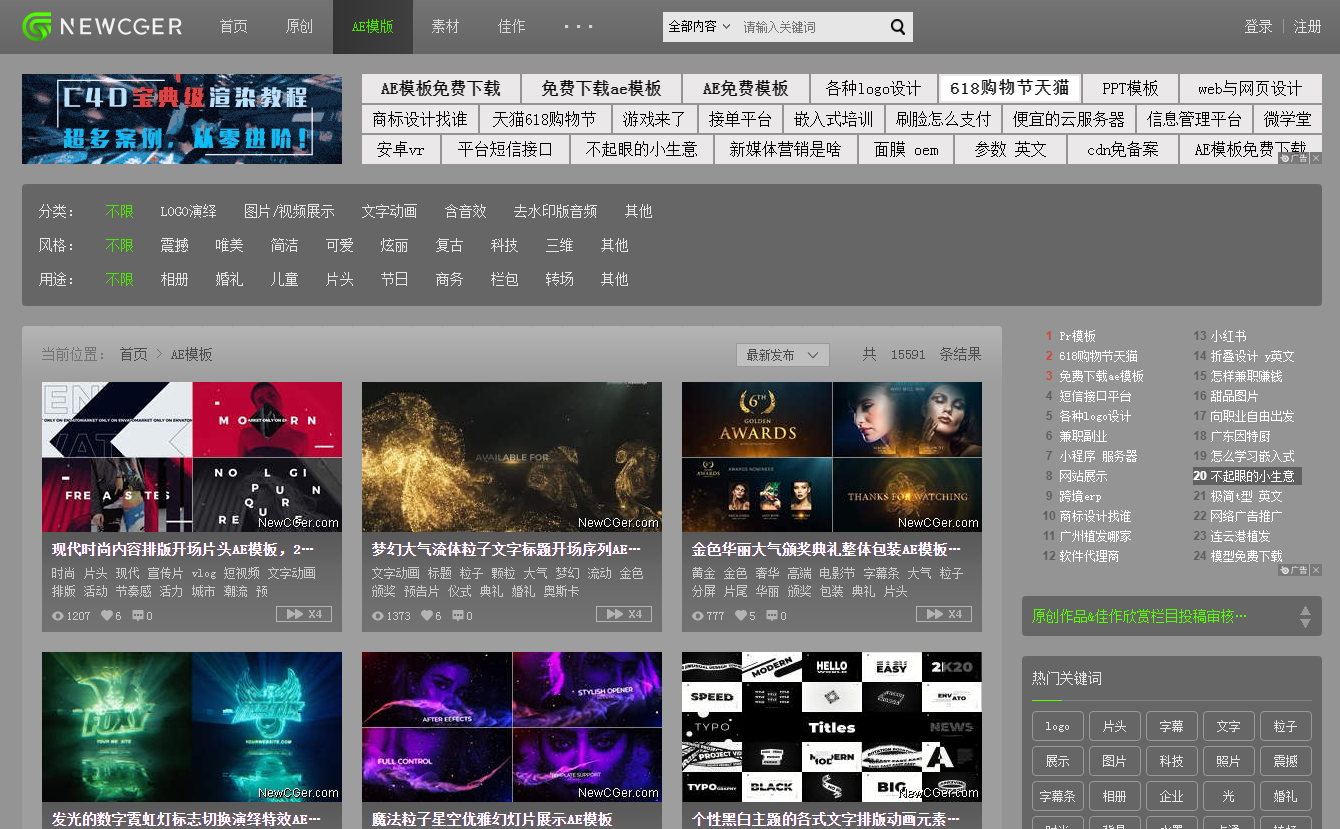Click the views eye icon on 金色华丽 card

(x=698, y=616)
